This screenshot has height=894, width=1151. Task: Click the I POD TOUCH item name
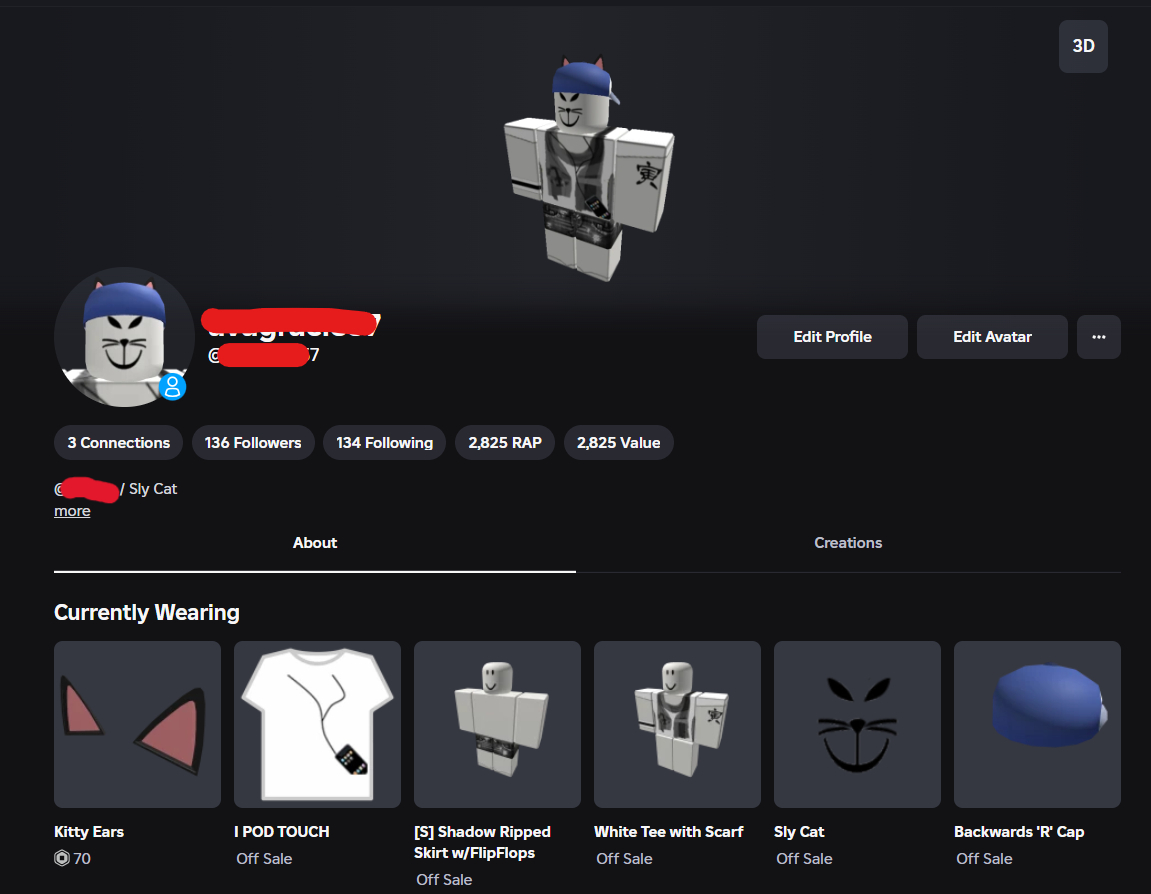click(x=282, y=832)
